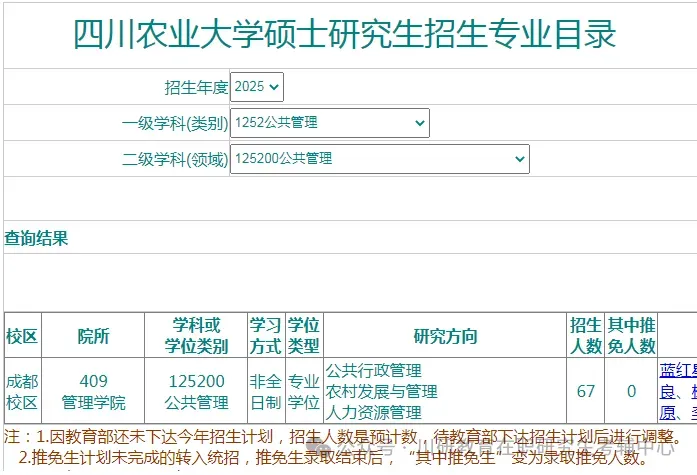Click the 学位类型 column header
This screenshot has width=697, height=475.
click(304, 335)
